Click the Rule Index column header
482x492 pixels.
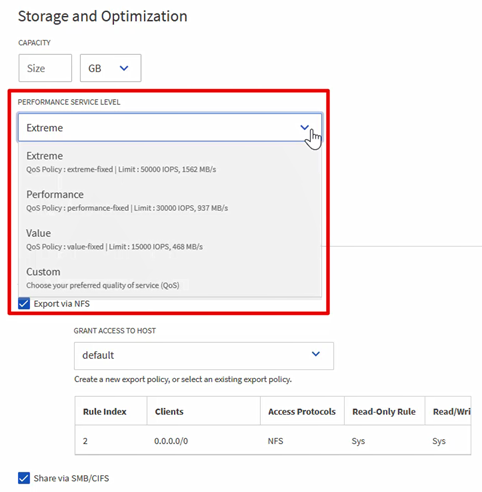(x=105, y=412)
